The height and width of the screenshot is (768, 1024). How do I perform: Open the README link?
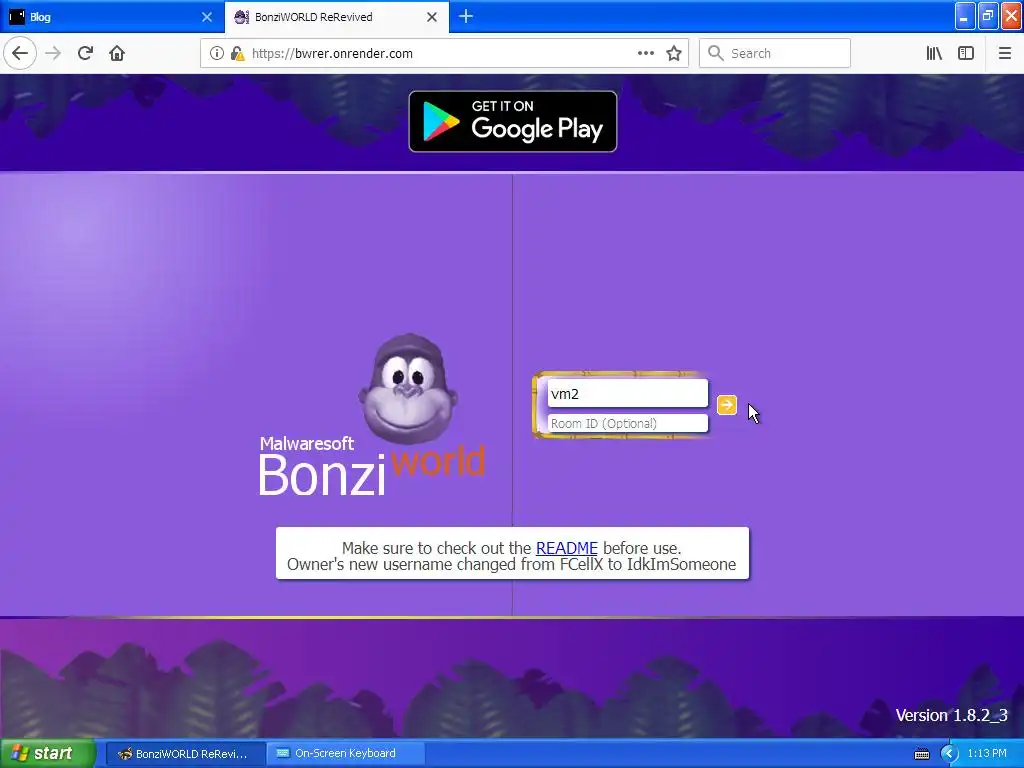(x=566, y=548)
